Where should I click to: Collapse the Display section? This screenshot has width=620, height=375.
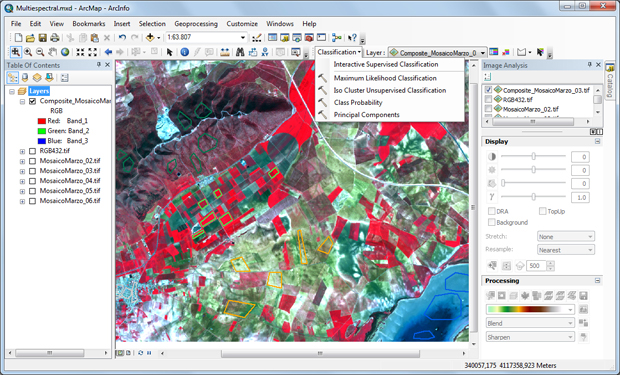point(597,141)
